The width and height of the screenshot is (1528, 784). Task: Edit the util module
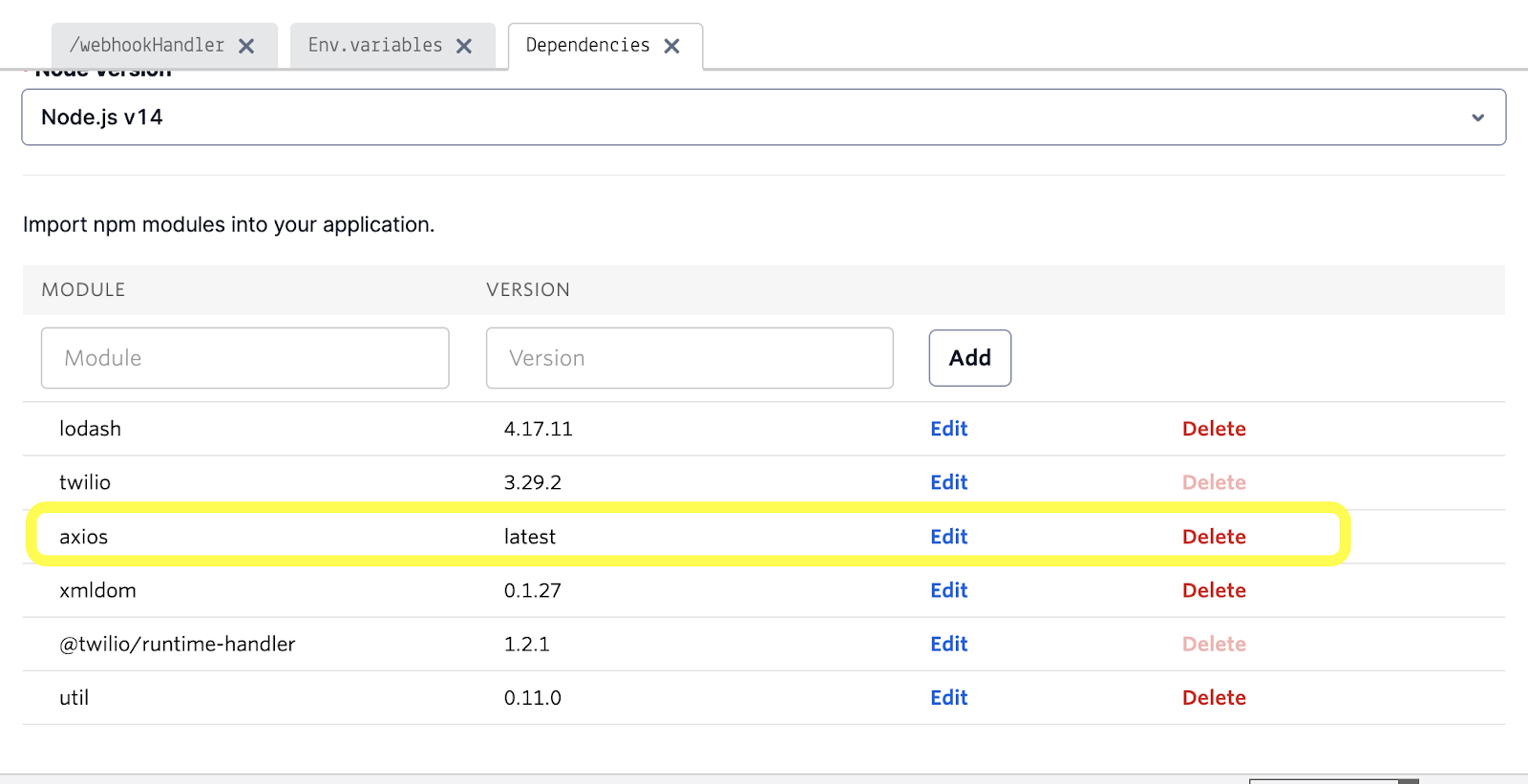[949, 697]
